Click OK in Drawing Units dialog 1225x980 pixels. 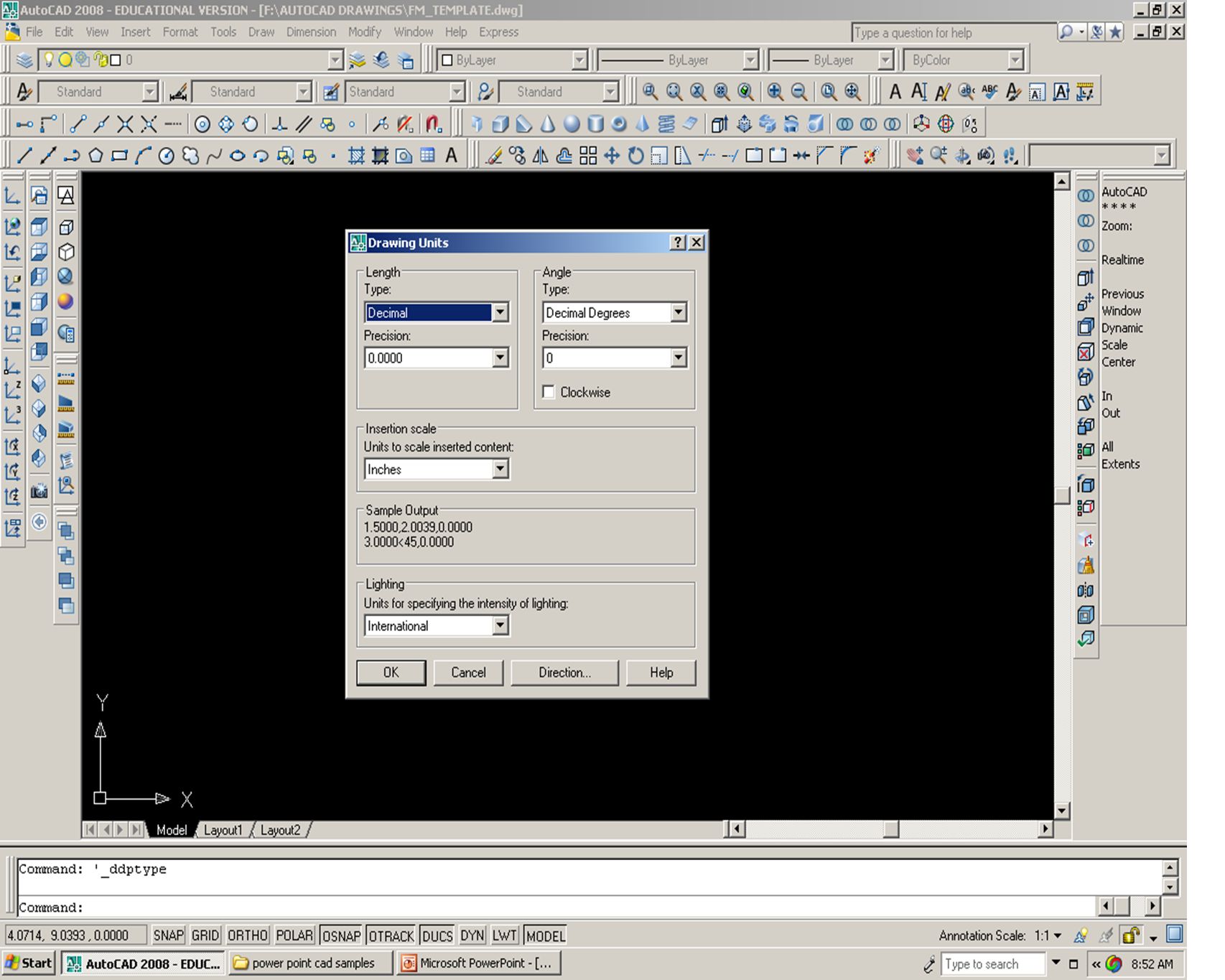tap(391, 672)
